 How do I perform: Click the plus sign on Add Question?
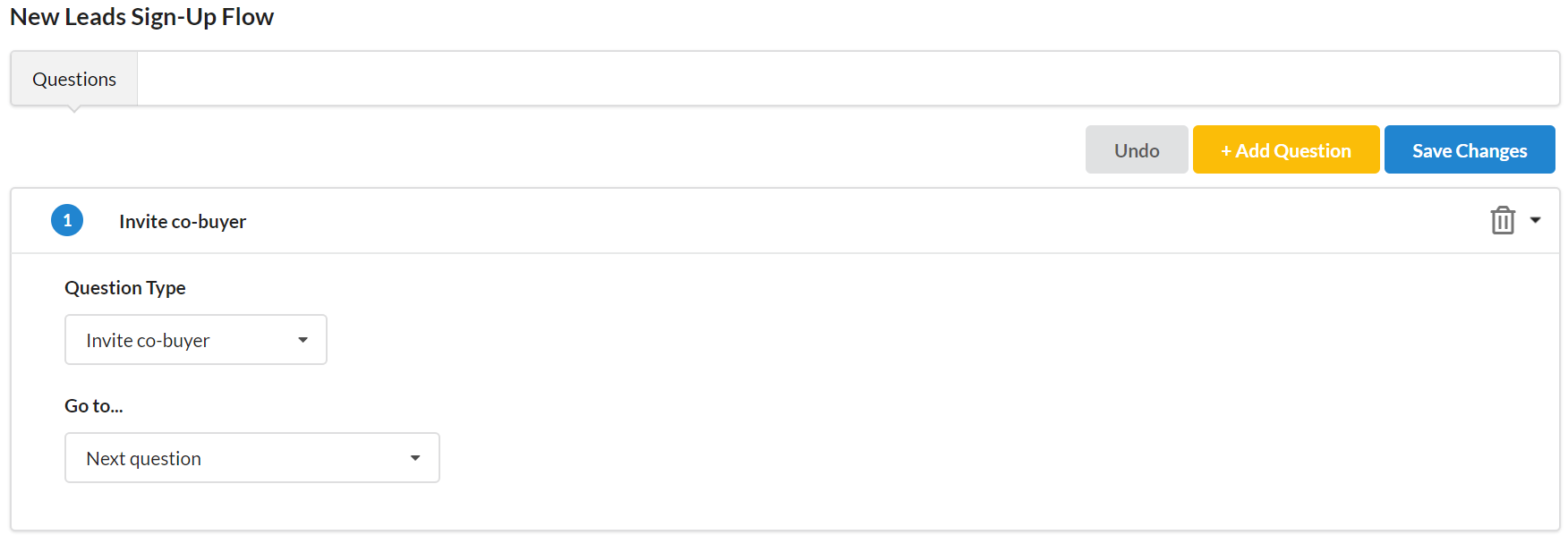1225,150
